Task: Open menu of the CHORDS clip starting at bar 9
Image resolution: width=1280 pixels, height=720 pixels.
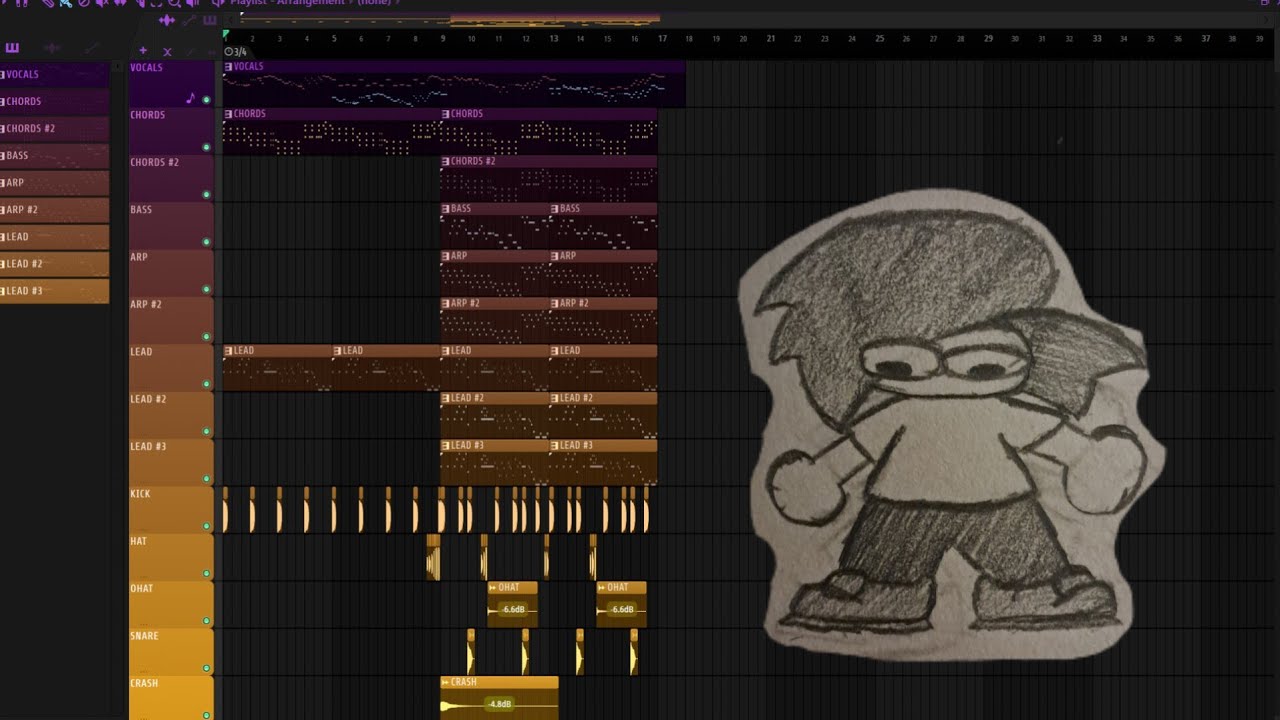Action: point(446,114)
